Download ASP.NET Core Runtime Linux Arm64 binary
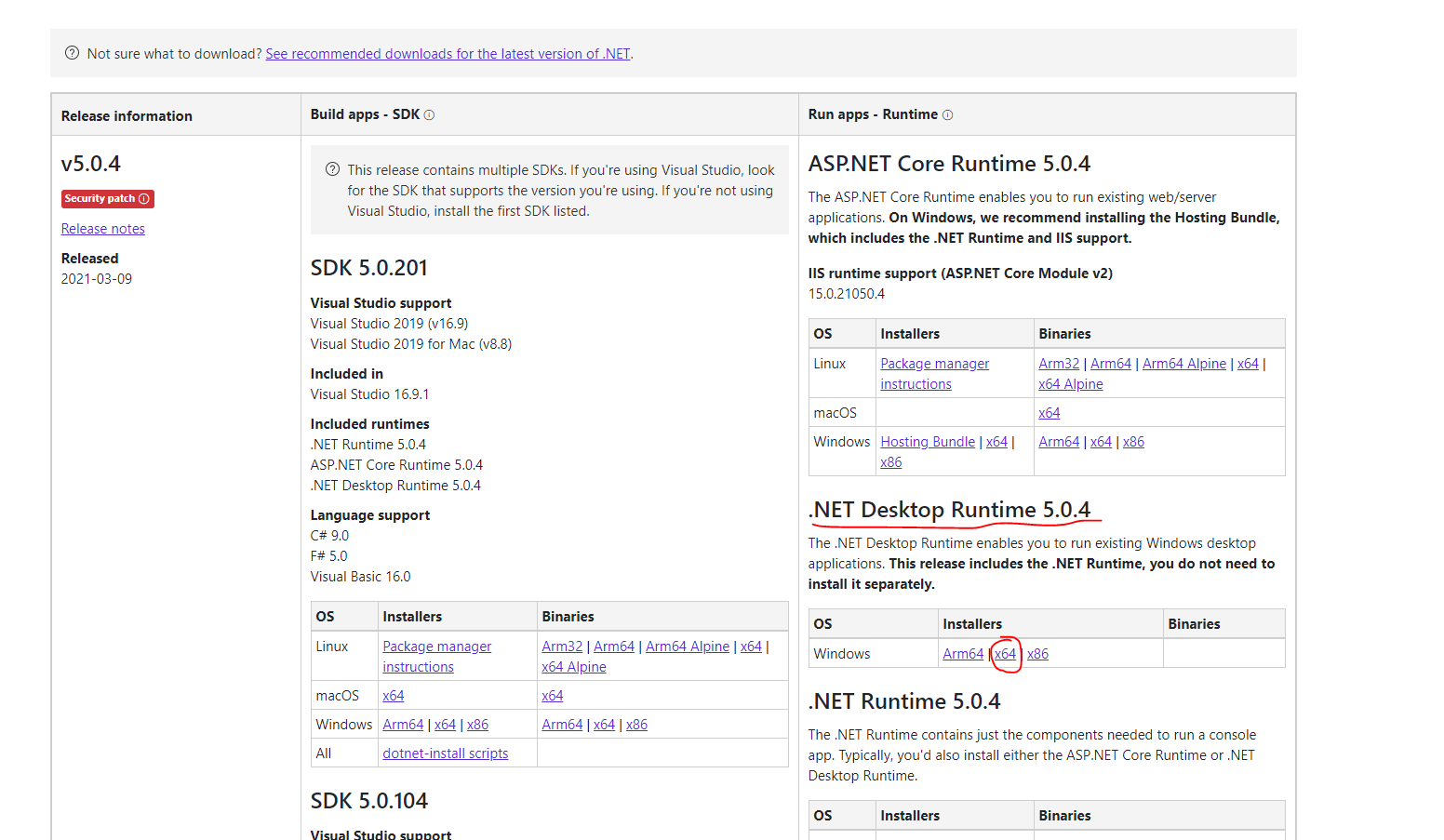Viewport: 1444px width, 840px height. [1111, 364]
